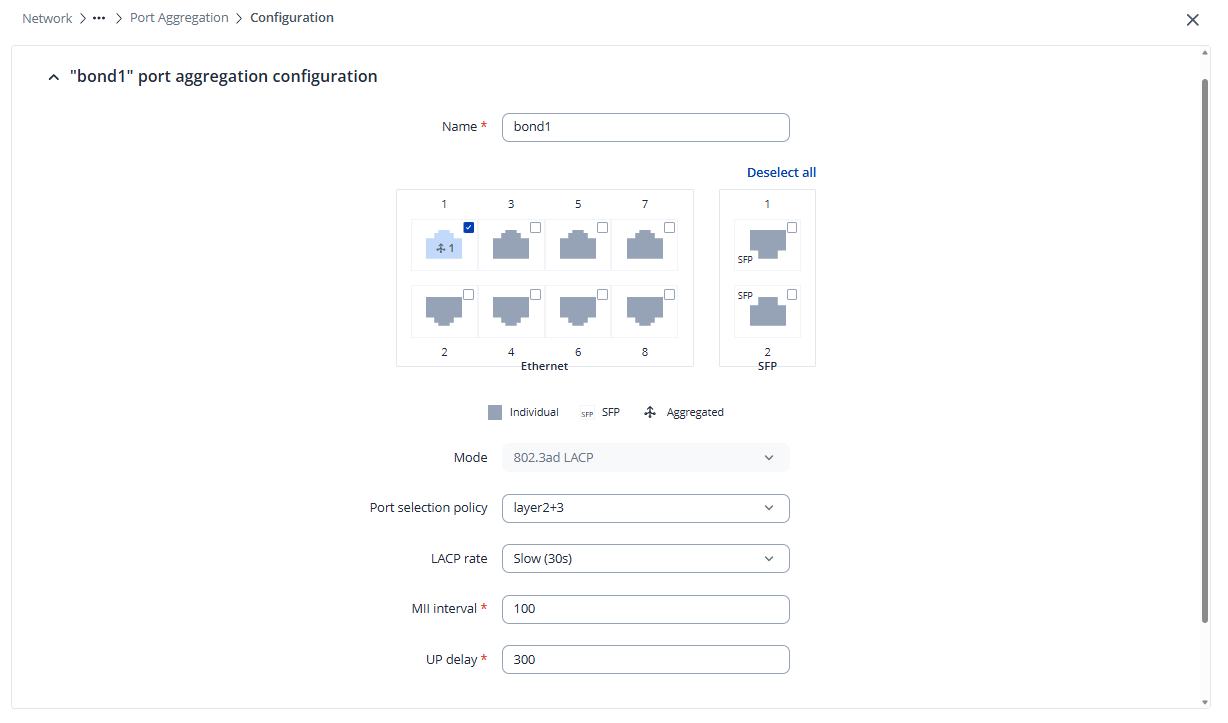This screenshot has height=723, width=1228.
Task: Expand the breadcrumb ellipsis menu
Action: point(99,18)
